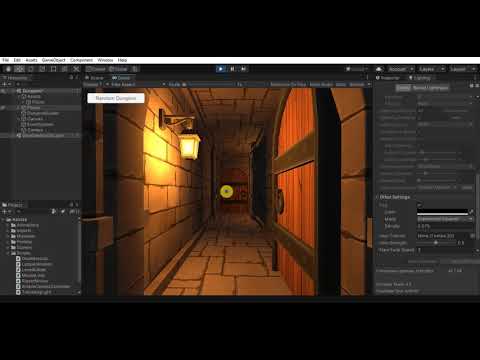The height and width of the screenshot is (360, 480).
Task: Open object picker for Halo Texture
Action: (472, 236)
